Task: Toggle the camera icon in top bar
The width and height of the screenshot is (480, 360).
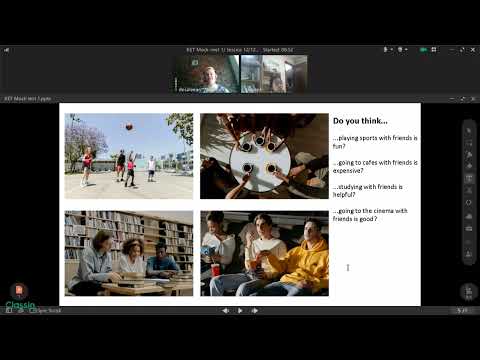Action: (400, 49)
